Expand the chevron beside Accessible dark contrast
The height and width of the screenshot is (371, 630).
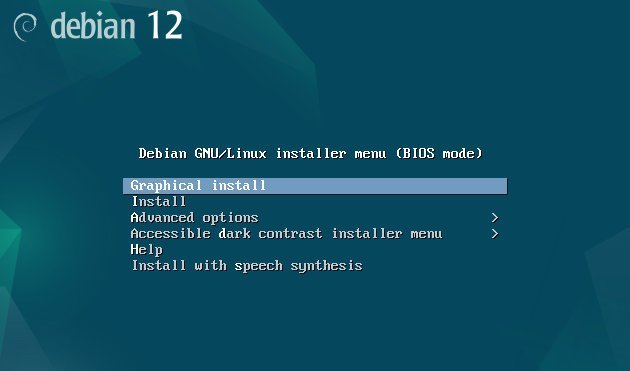(x=495, y=234)
